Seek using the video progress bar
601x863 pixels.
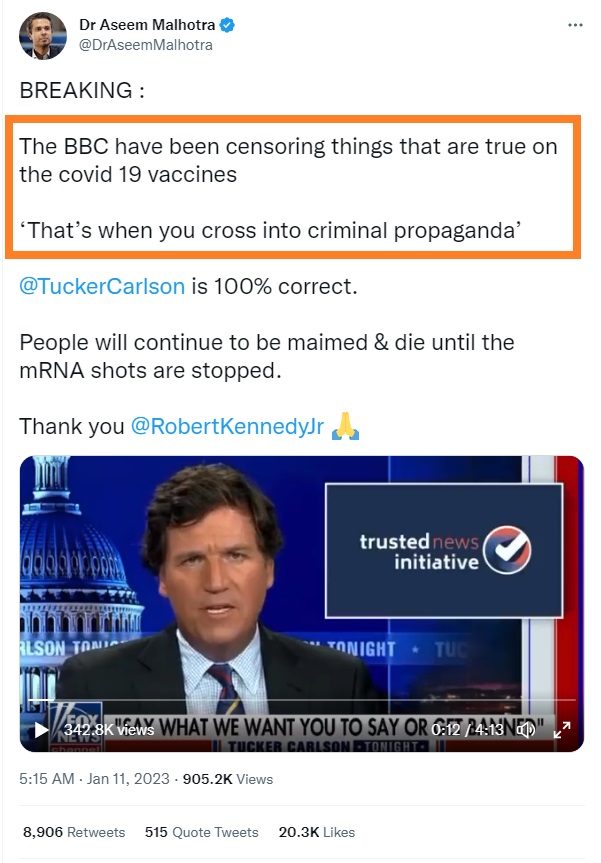pyautogui.click(x=302, y=700)
